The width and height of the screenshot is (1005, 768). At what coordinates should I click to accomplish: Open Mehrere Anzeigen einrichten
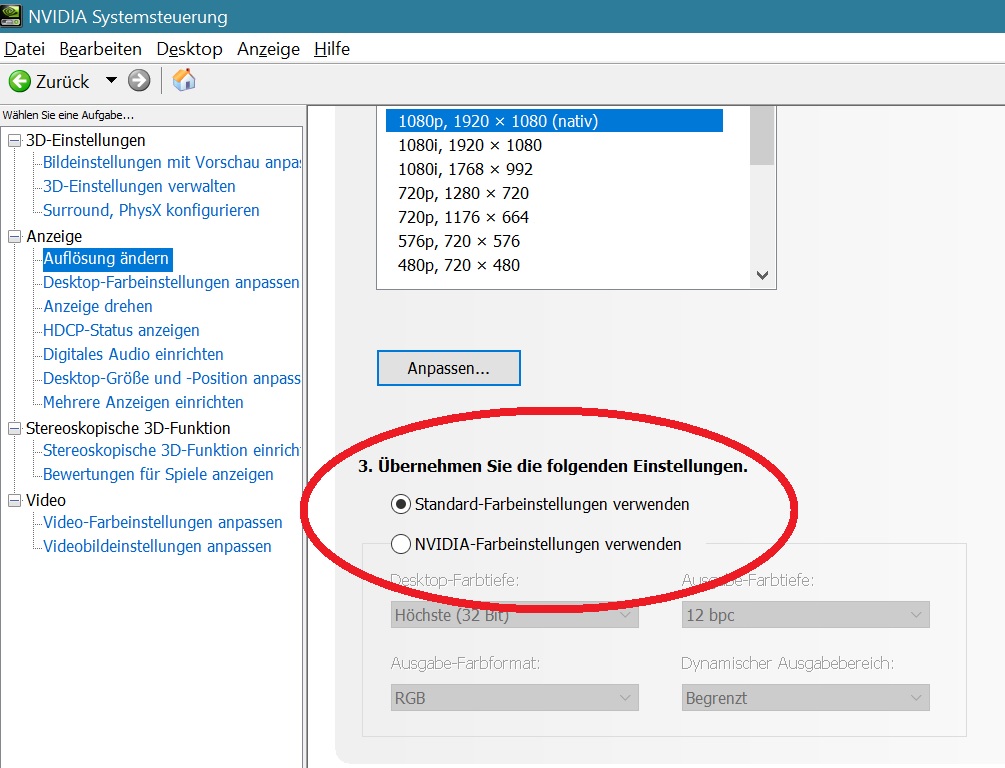(143, 403)
